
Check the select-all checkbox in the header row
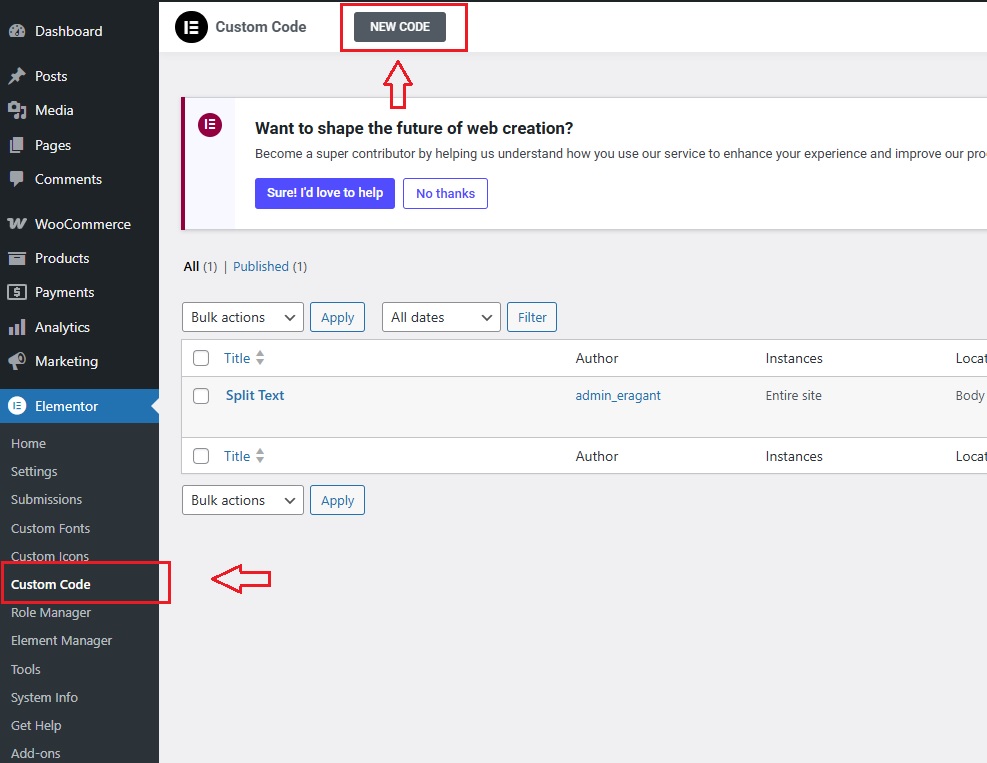[201, 357]
